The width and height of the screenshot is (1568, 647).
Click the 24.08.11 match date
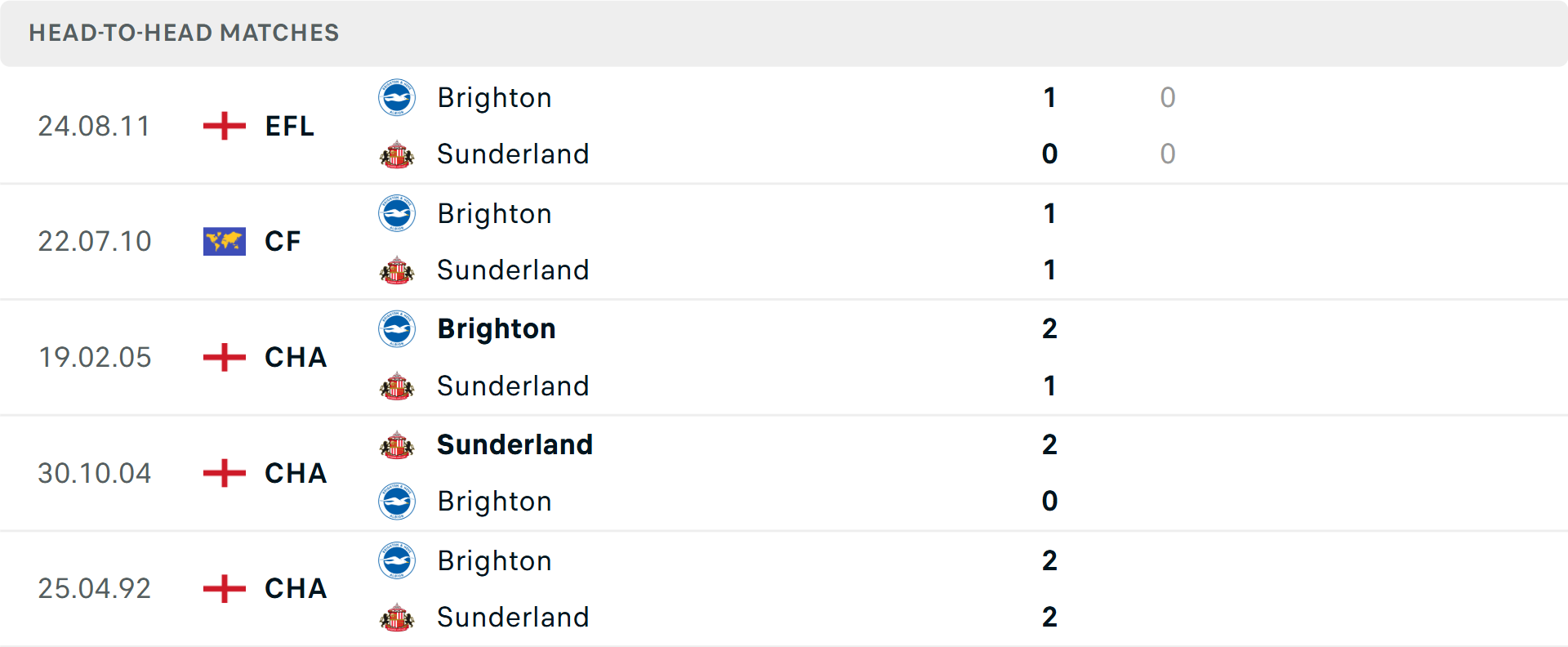point(94,127)
